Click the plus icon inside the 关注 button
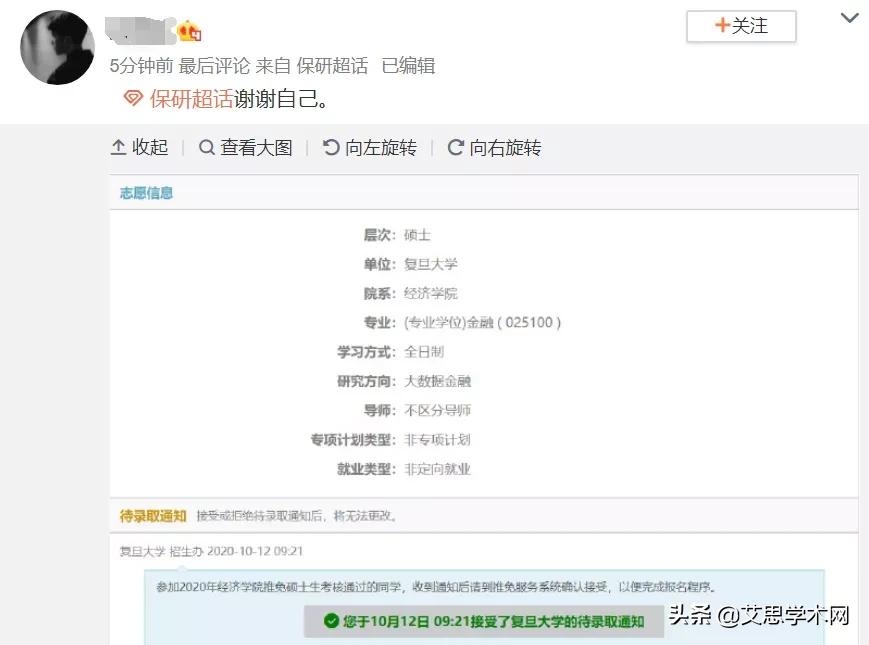Image resolution: width=869 pixels, height=645 pixels. (x=722, y=27)
